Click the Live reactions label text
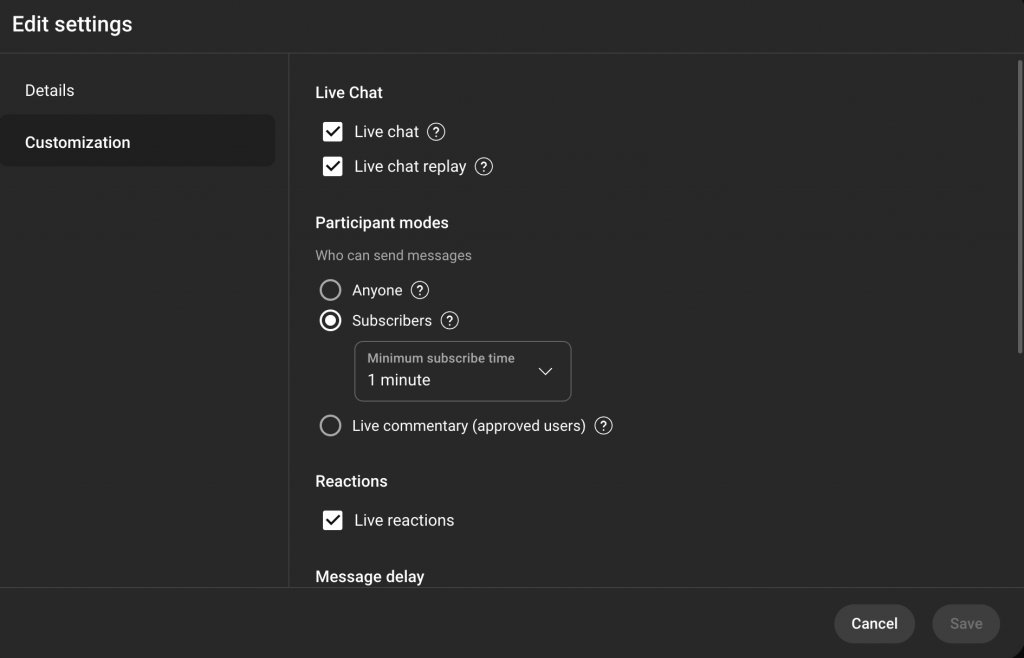Viewport: 1024px width, 658px height. [404, 521]
